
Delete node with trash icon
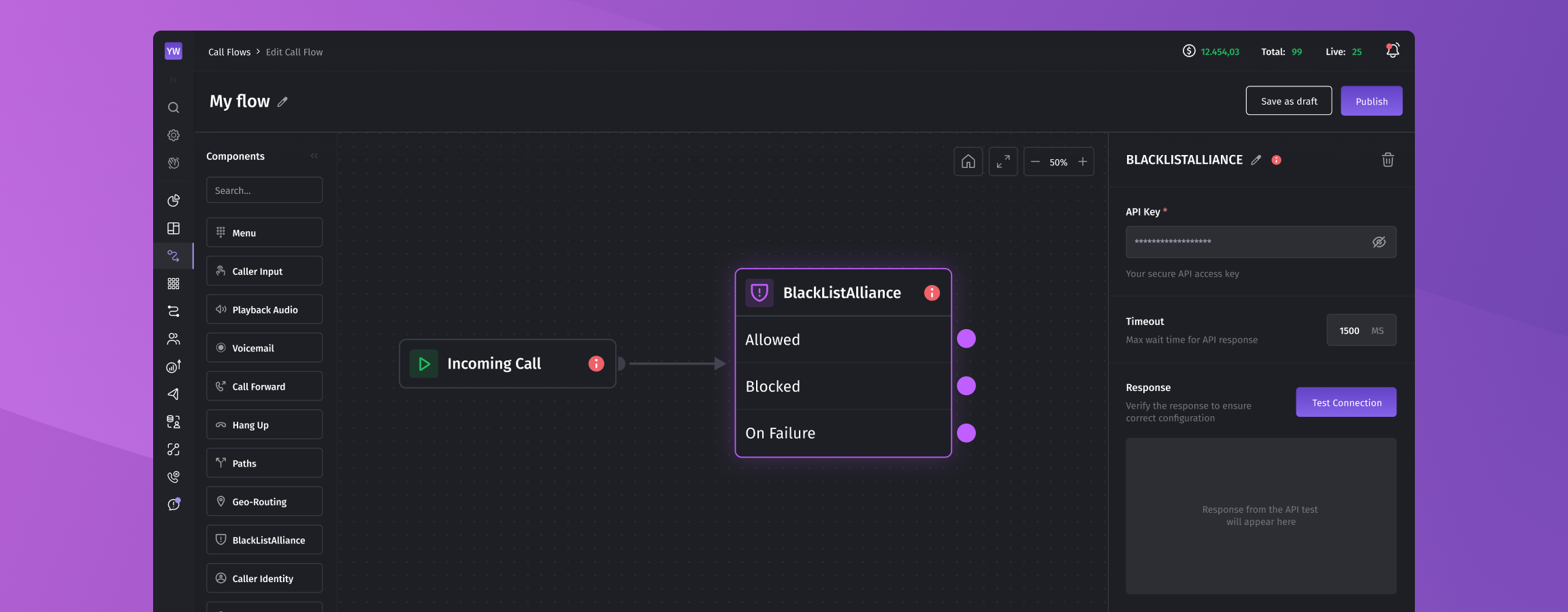tap(1388, 160)
